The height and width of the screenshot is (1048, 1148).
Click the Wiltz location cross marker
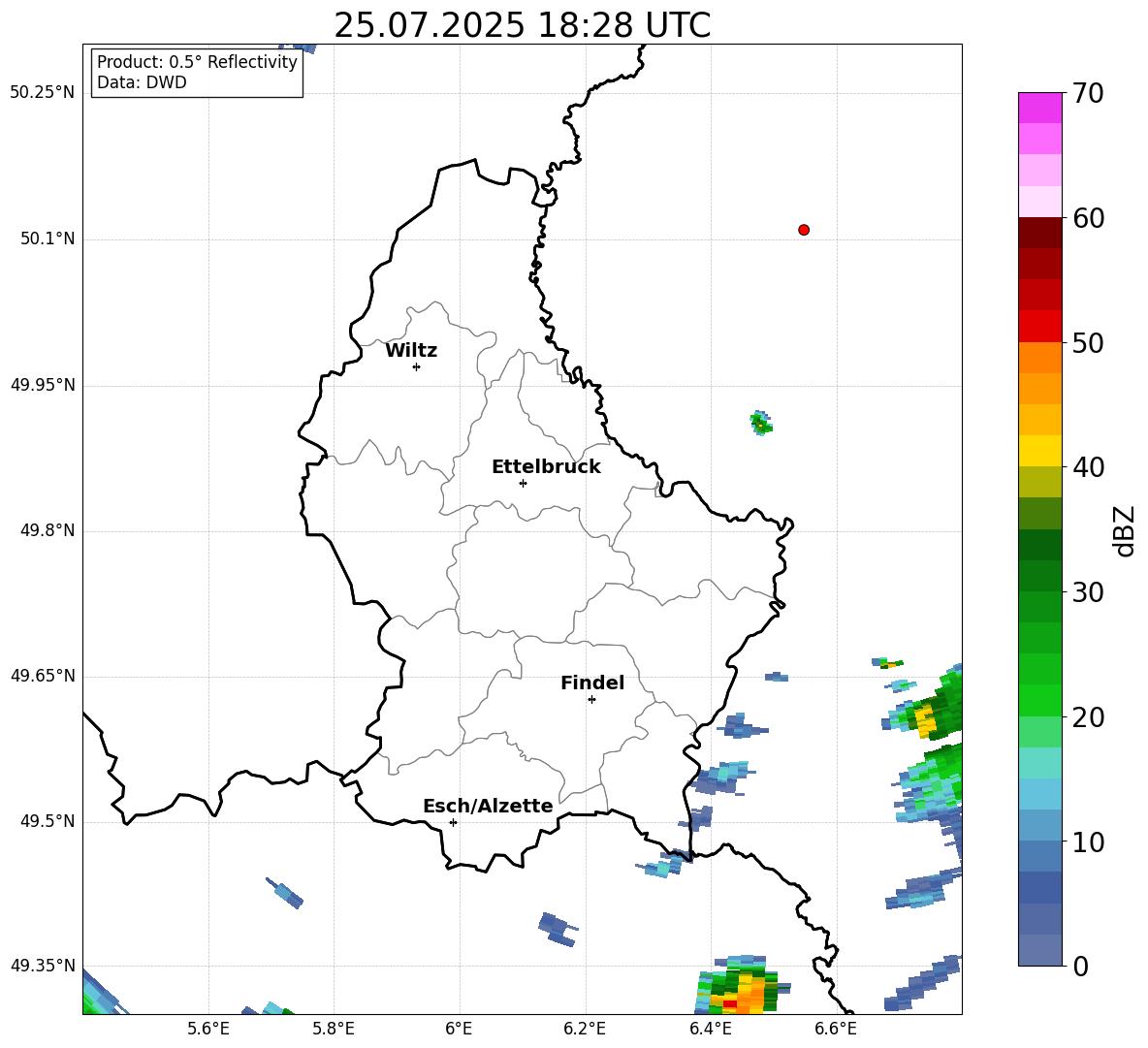coord(417,366)
